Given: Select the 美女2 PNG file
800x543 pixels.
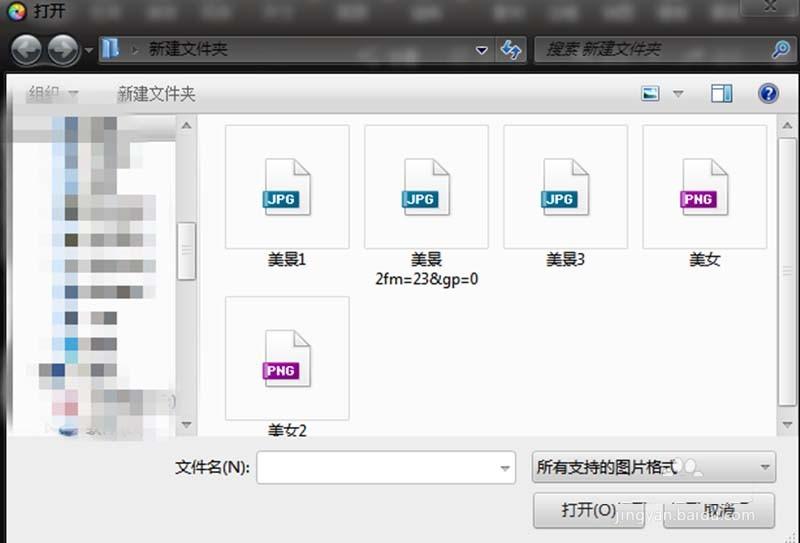Looking at the screenshot, I should click(x=287, y=367).
